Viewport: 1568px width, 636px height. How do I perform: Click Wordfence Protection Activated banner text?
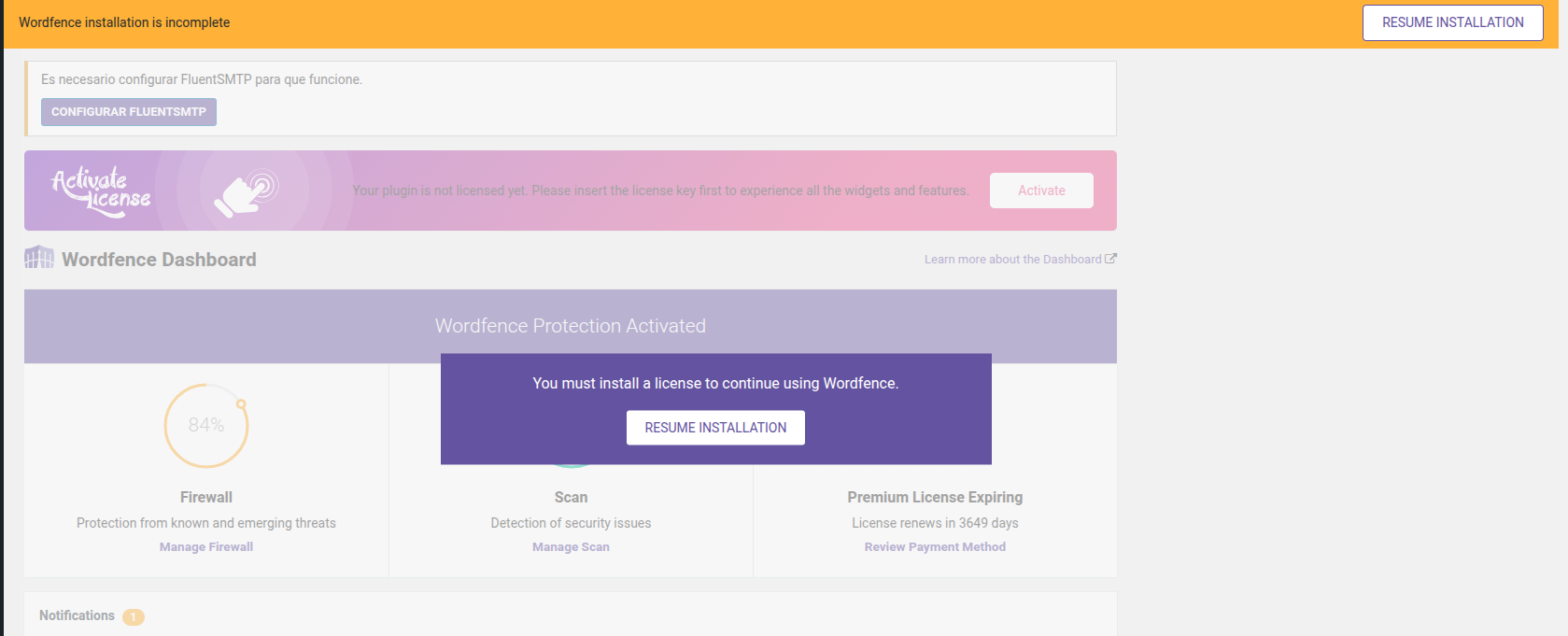pyautogui.click(x=571, y=326)
